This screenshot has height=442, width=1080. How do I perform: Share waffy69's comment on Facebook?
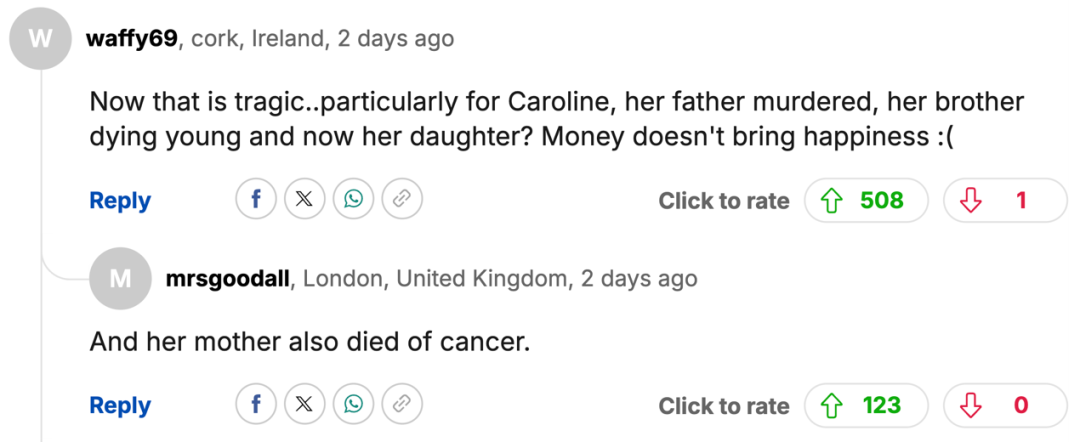(256, 200)
